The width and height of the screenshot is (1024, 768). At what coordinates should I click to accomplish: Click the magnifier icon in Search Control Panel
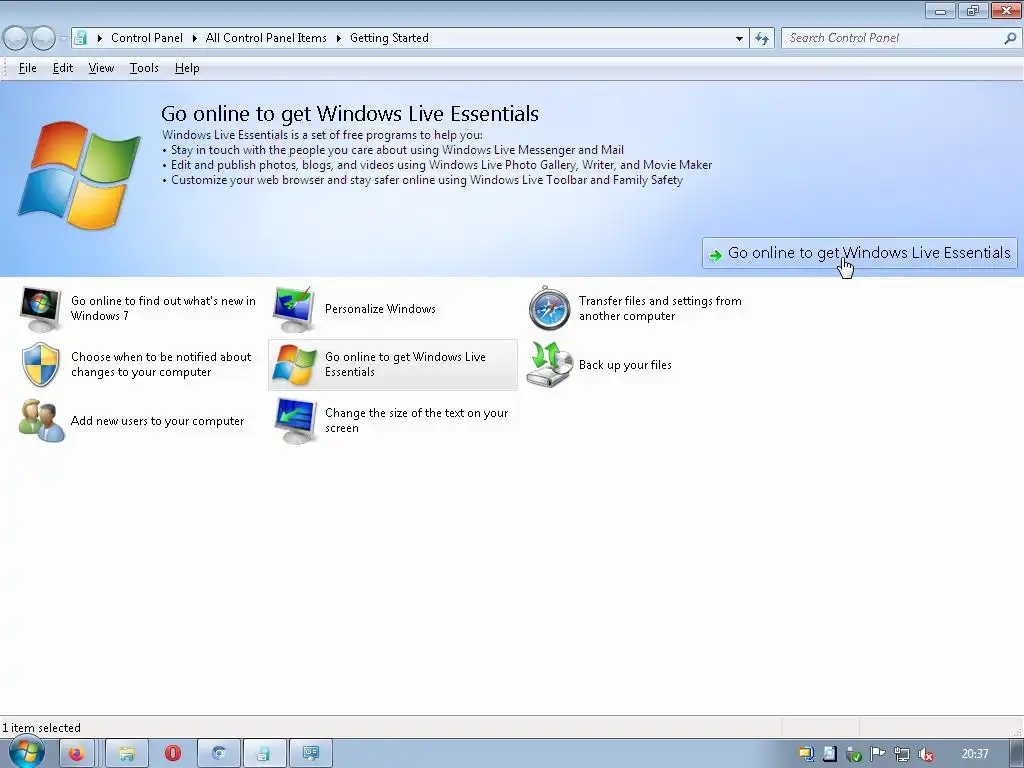click(1010, 38)
